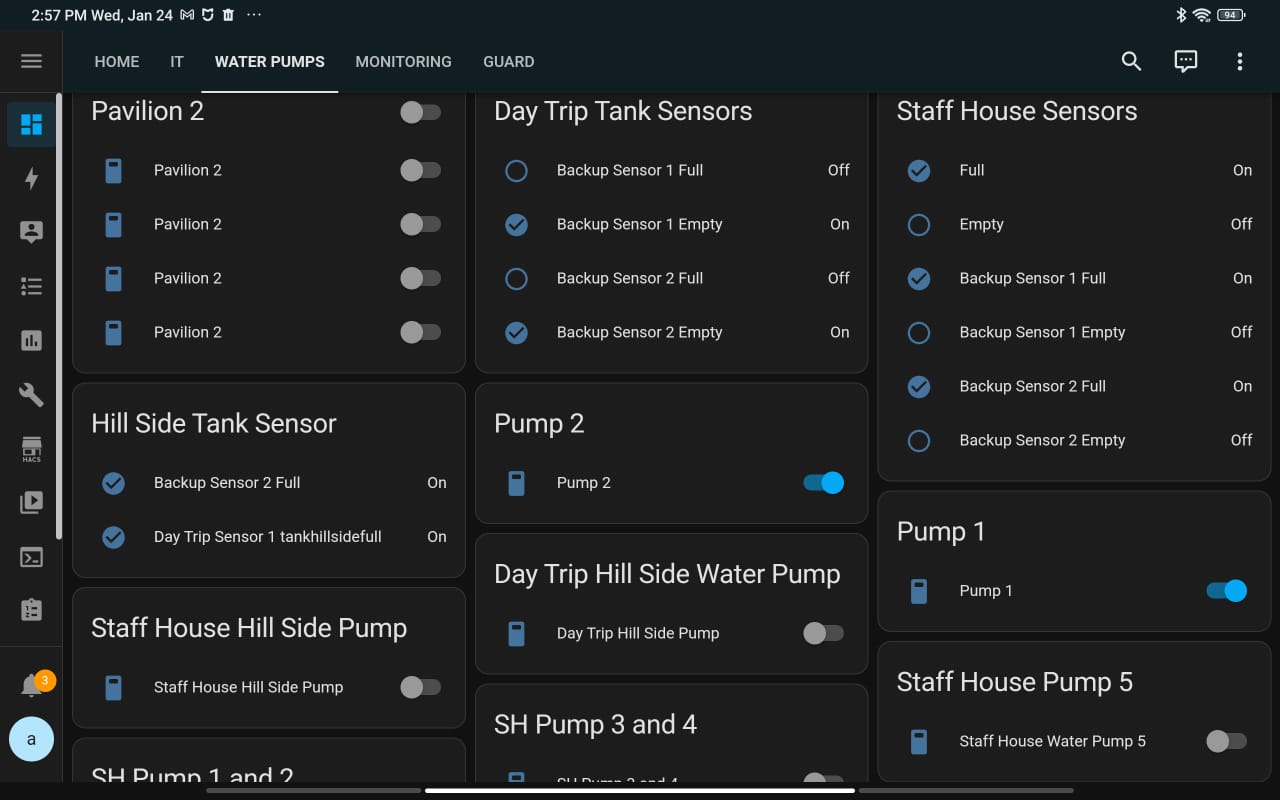
Task: Switch to the MONITORING tab
Action: coord(403,61)
